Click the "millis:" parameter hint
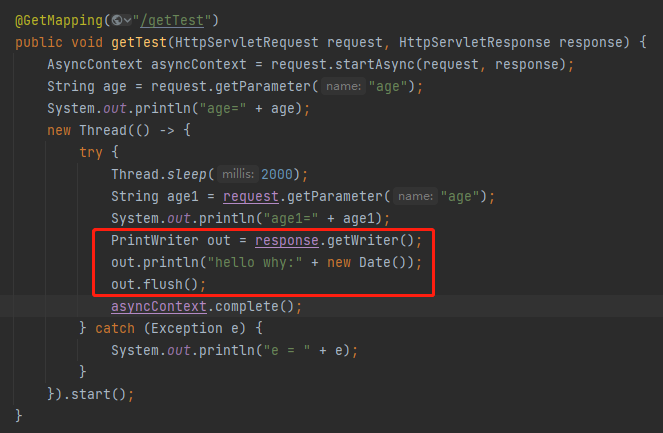Image resolution: width=663 pixels, height=433 pixels. [238, 174]
